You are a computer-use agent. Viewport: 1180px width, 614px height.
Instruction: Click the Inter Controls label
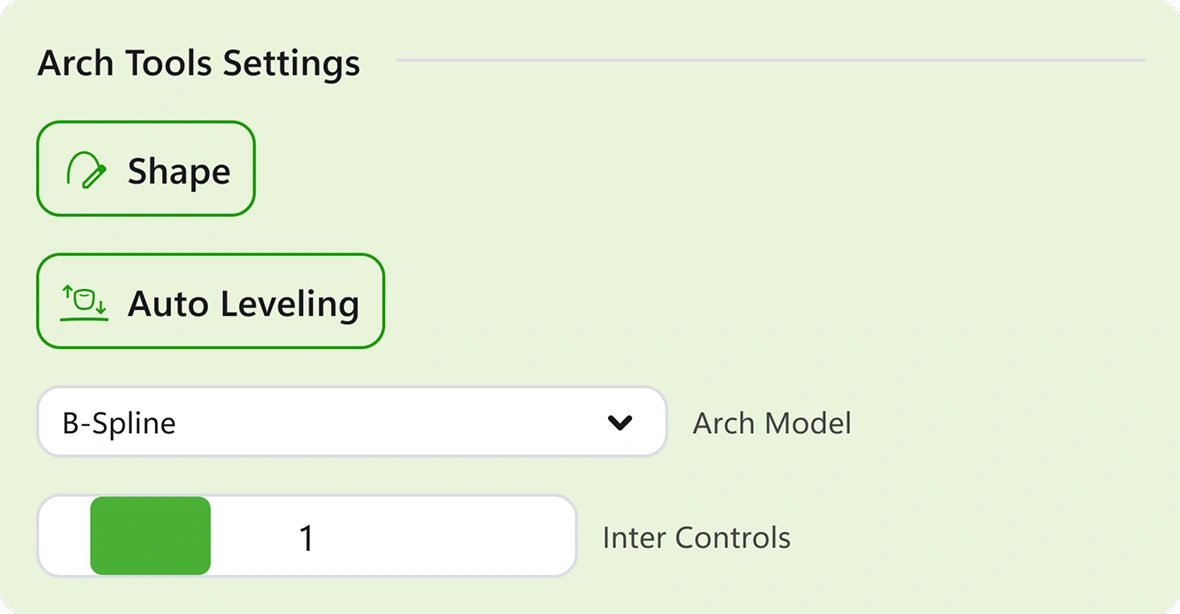pyautogui.click(x=697, y=538)
